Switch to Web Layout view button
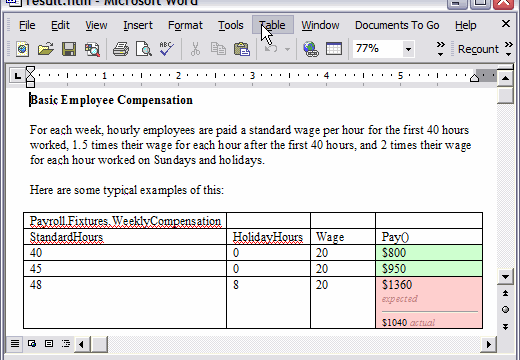Viewport: 520px width, 360px height. coord(32,343)
